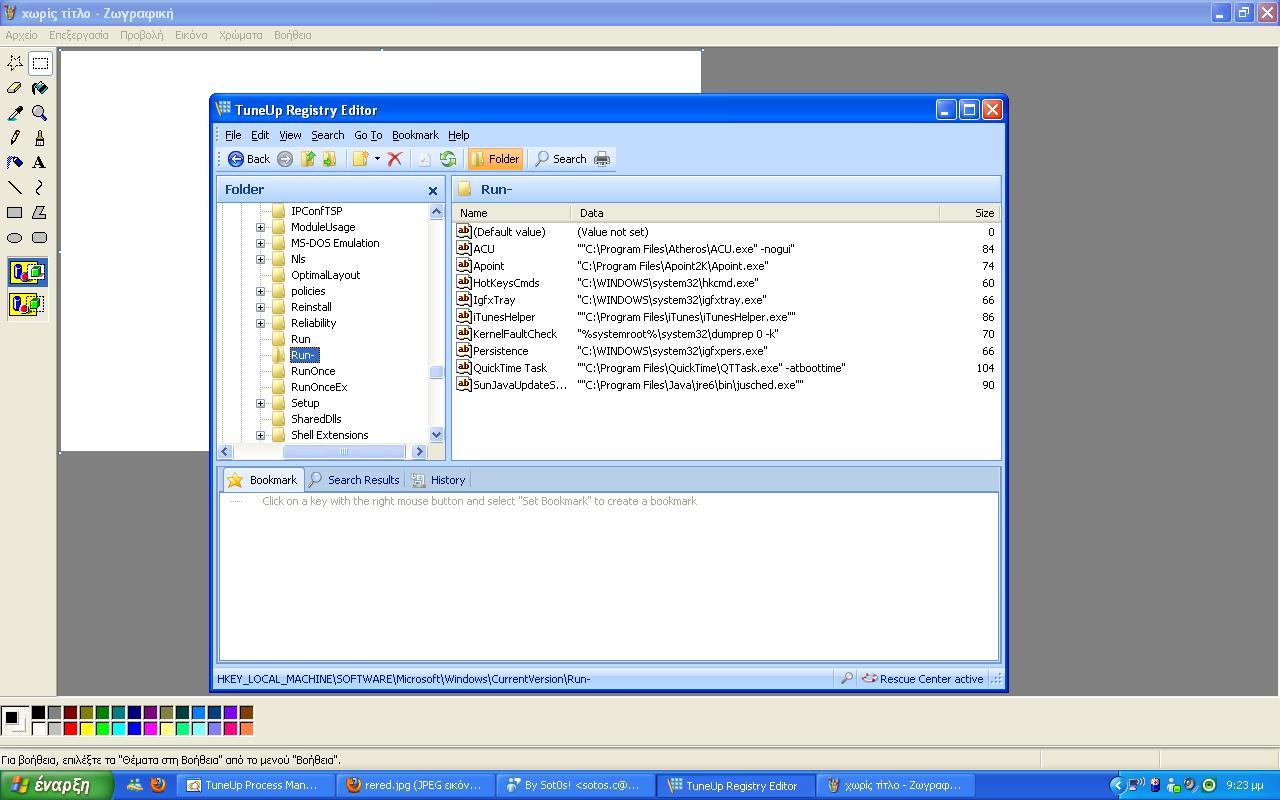Viewport: 1280px width, 800px height.
Task: Choose the Rounded rectangle tool
Action: point(40,237)
